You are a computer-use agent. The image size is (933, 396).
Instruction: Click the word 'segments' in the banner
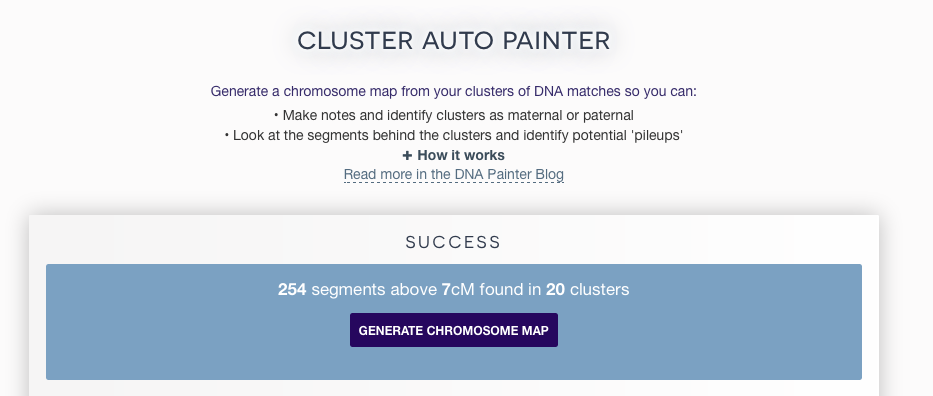tap(348, 290)
